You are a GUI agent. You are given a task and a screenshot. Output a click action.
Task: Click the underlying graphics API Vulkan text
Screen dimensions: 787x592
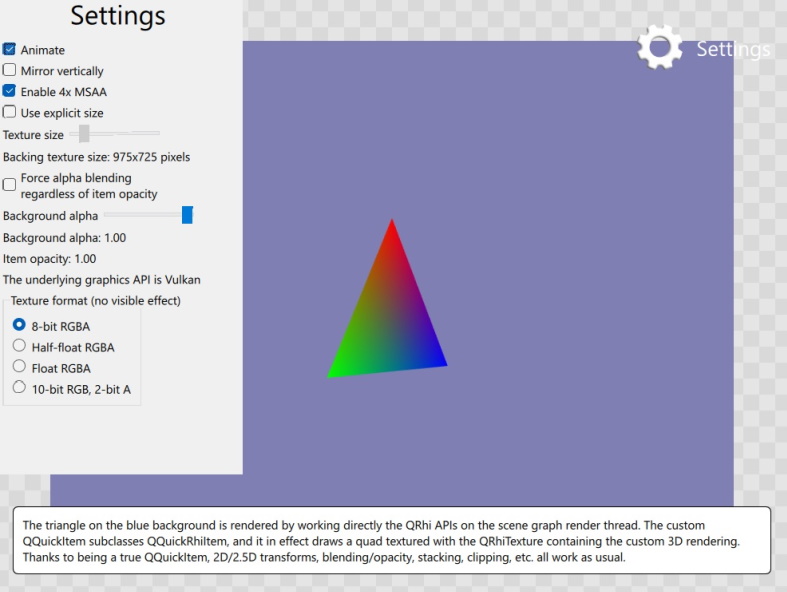(101, 280)
